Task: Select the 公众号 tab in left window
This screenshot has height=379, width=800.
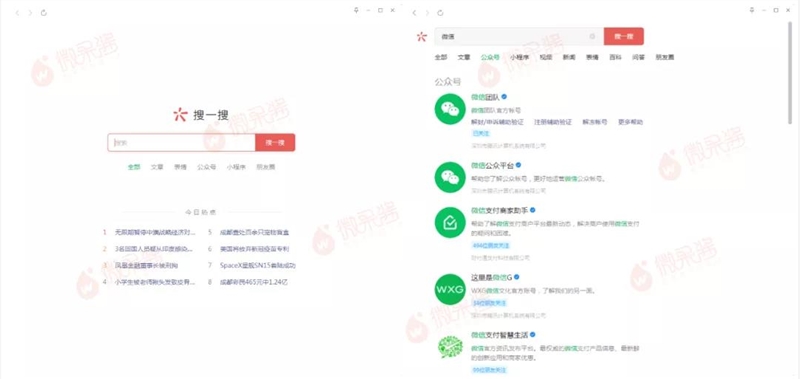Action: click(207, 167)
